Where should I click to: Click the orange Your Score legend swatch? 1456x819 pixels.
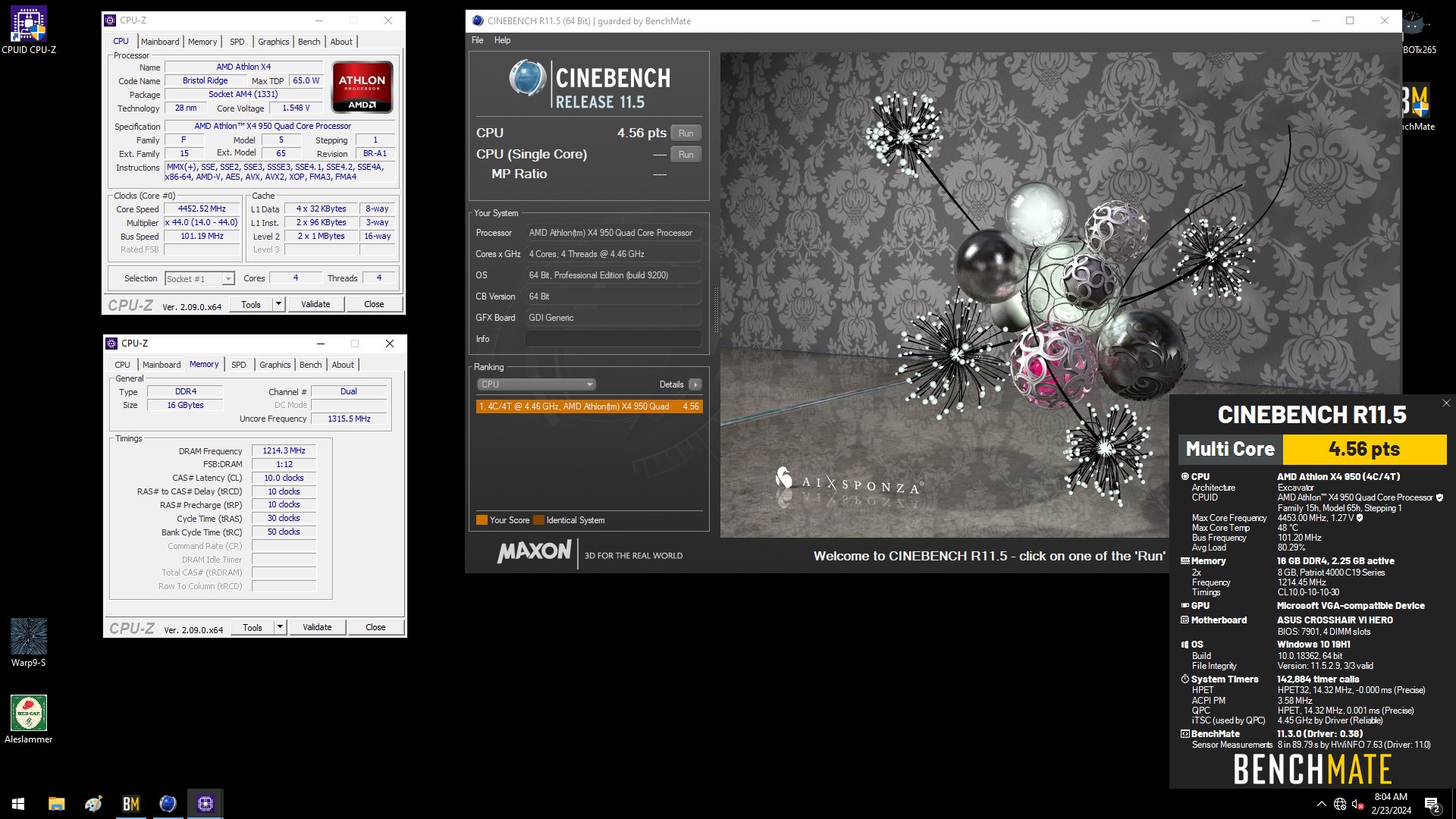[x=482, y=520]
